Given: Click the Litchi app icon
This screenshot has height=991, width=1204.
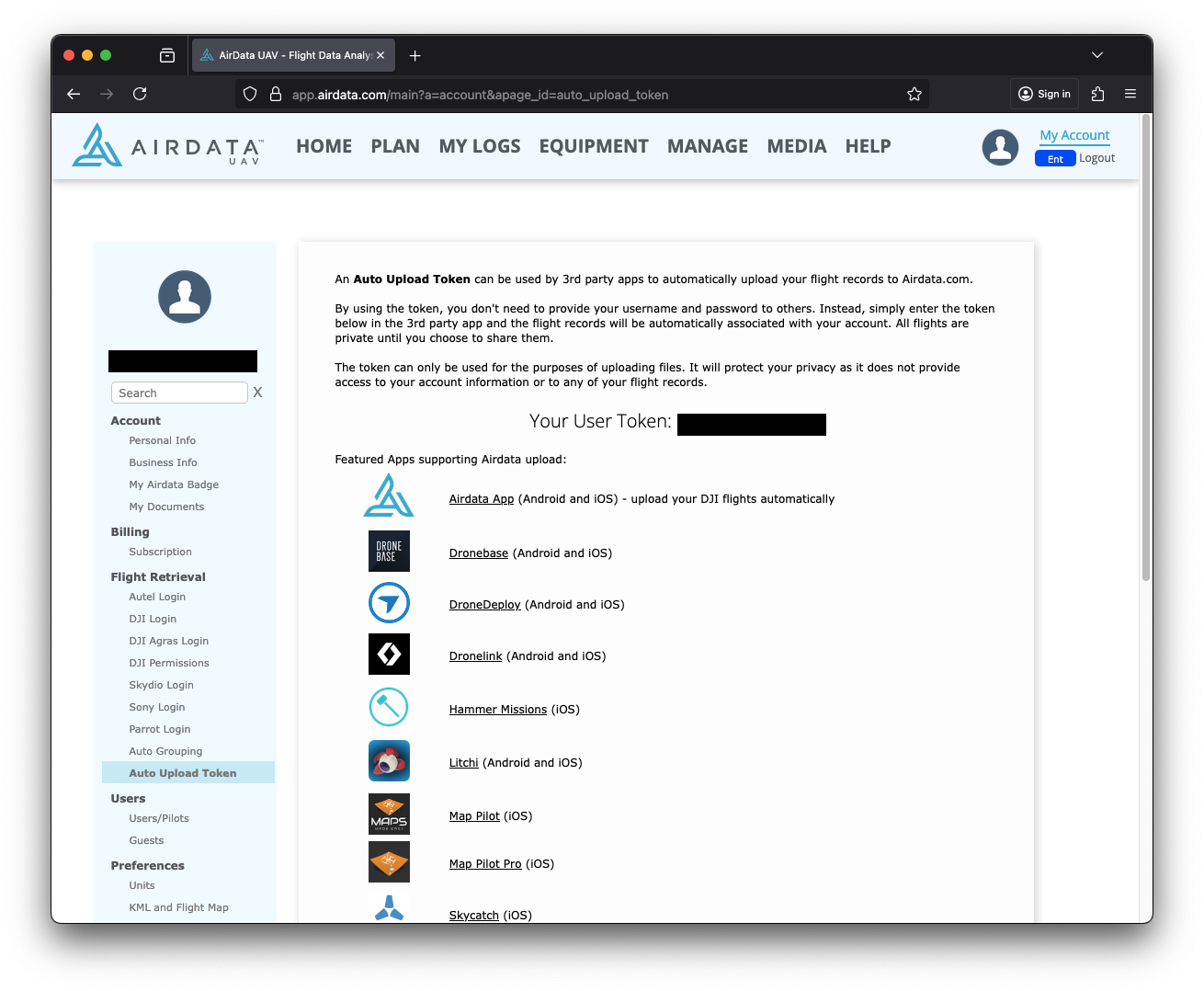Looking at the screenshot, I should click(x=389, y=761).
